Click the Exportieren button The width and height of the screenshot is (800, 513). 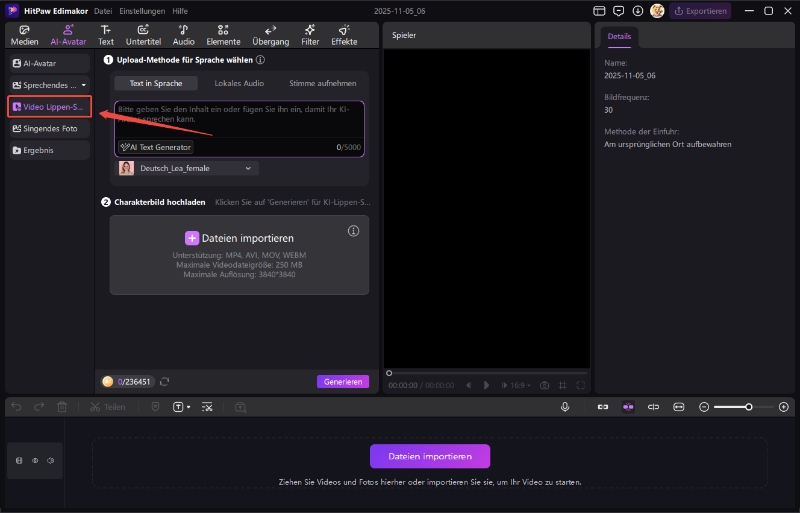click(x=700, y=11)
